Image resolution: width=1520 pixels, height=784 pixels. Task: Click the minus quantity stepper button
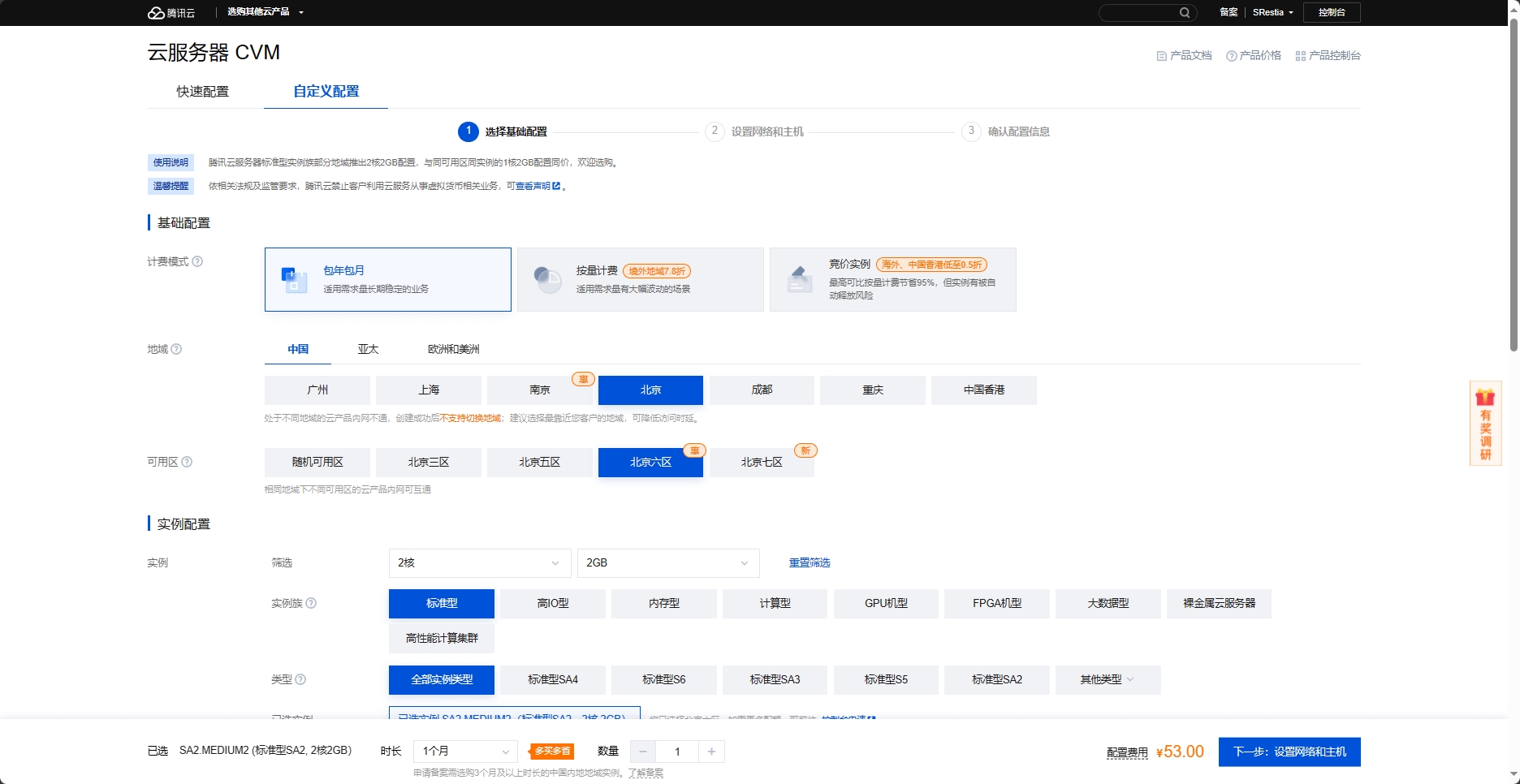643,752
